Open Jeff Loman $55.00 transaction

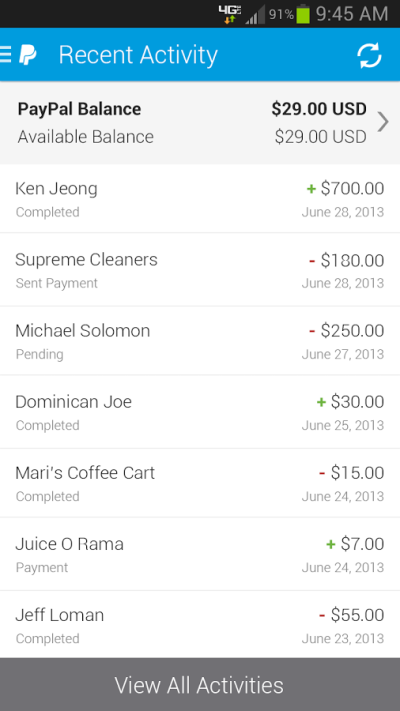click(200, 625)
